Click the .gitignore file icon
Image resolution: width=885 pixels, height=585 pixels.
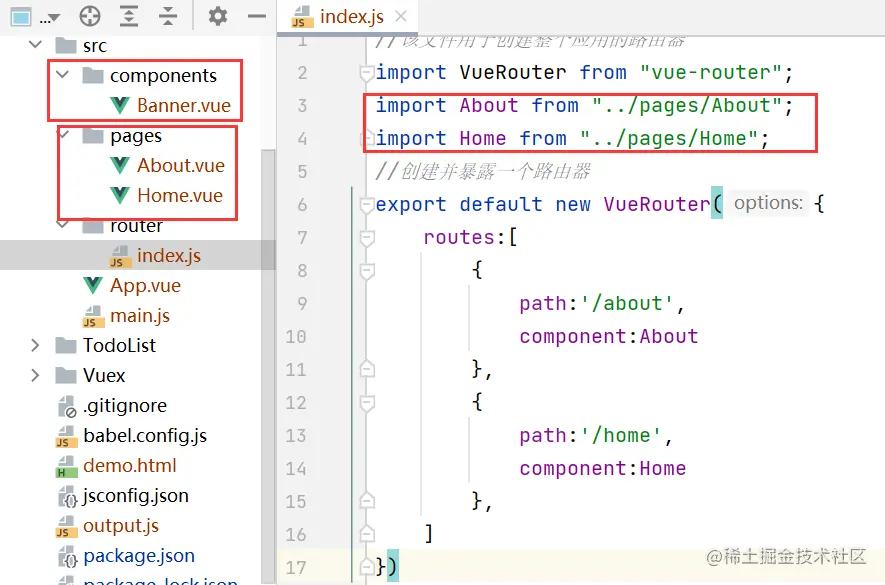(67, 406)
